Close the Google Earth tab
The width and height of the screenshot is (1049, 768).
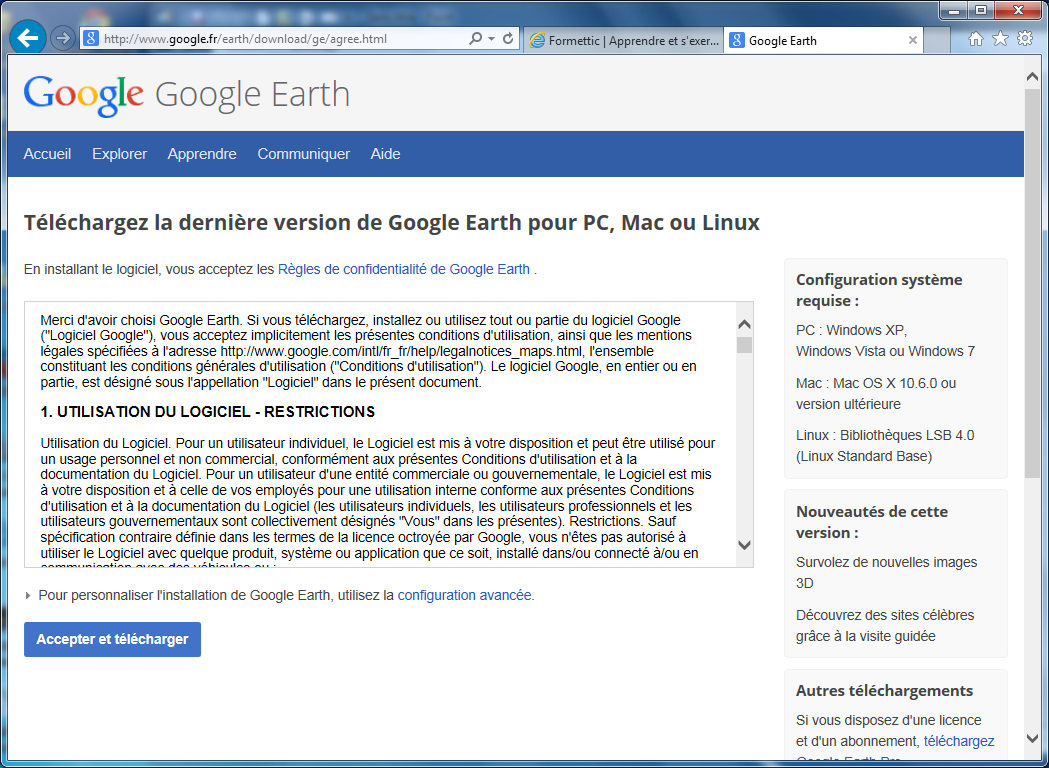(x=913, y=40)
